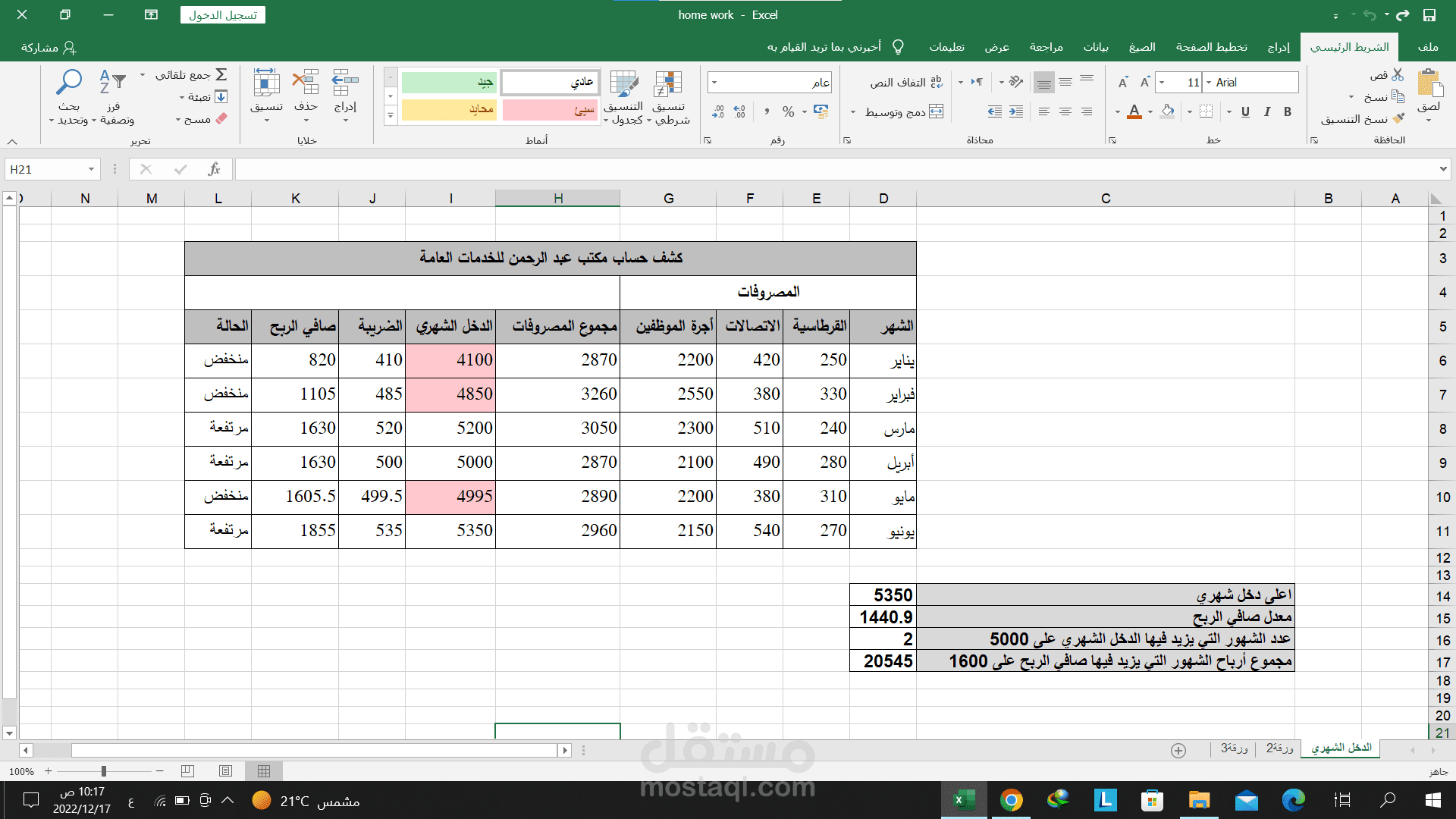Toggle Merge and Center (دمج وتوسيط)
The image size is (1456, 819).
(x=904, y=111)
